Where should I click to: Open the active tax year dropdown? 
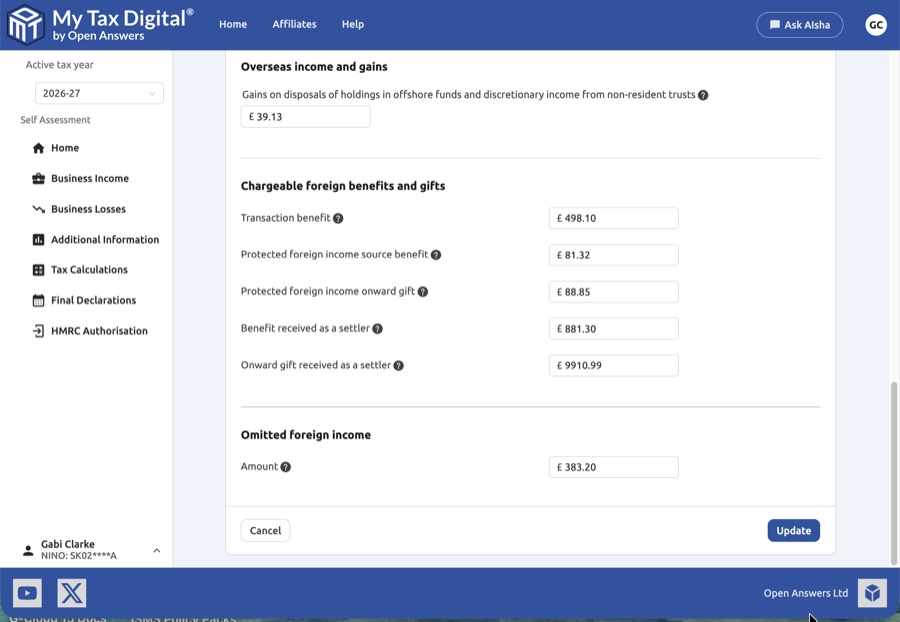(x=99, y=94)
